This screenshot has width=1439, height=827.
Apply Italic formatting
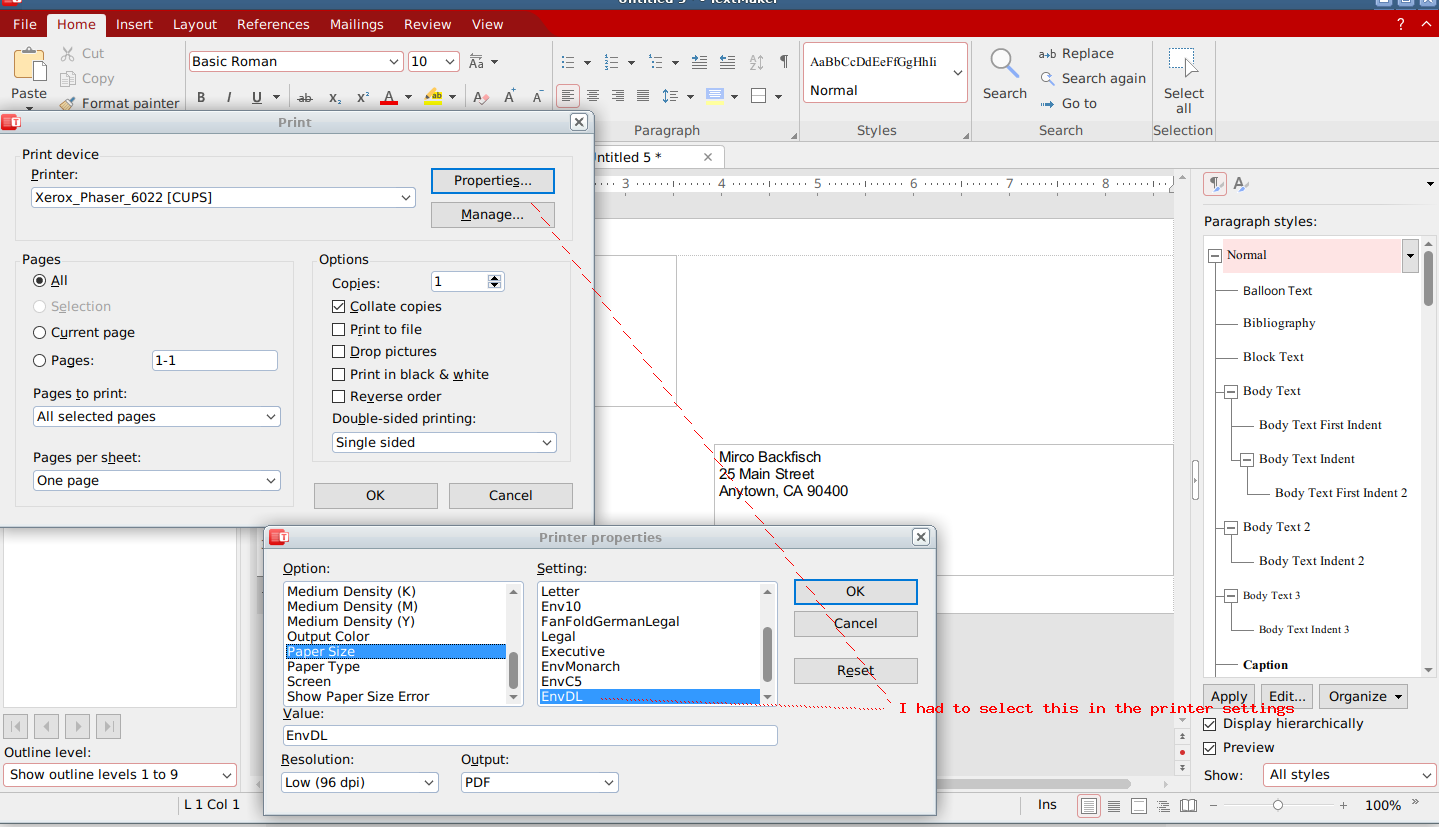(229, 97)
